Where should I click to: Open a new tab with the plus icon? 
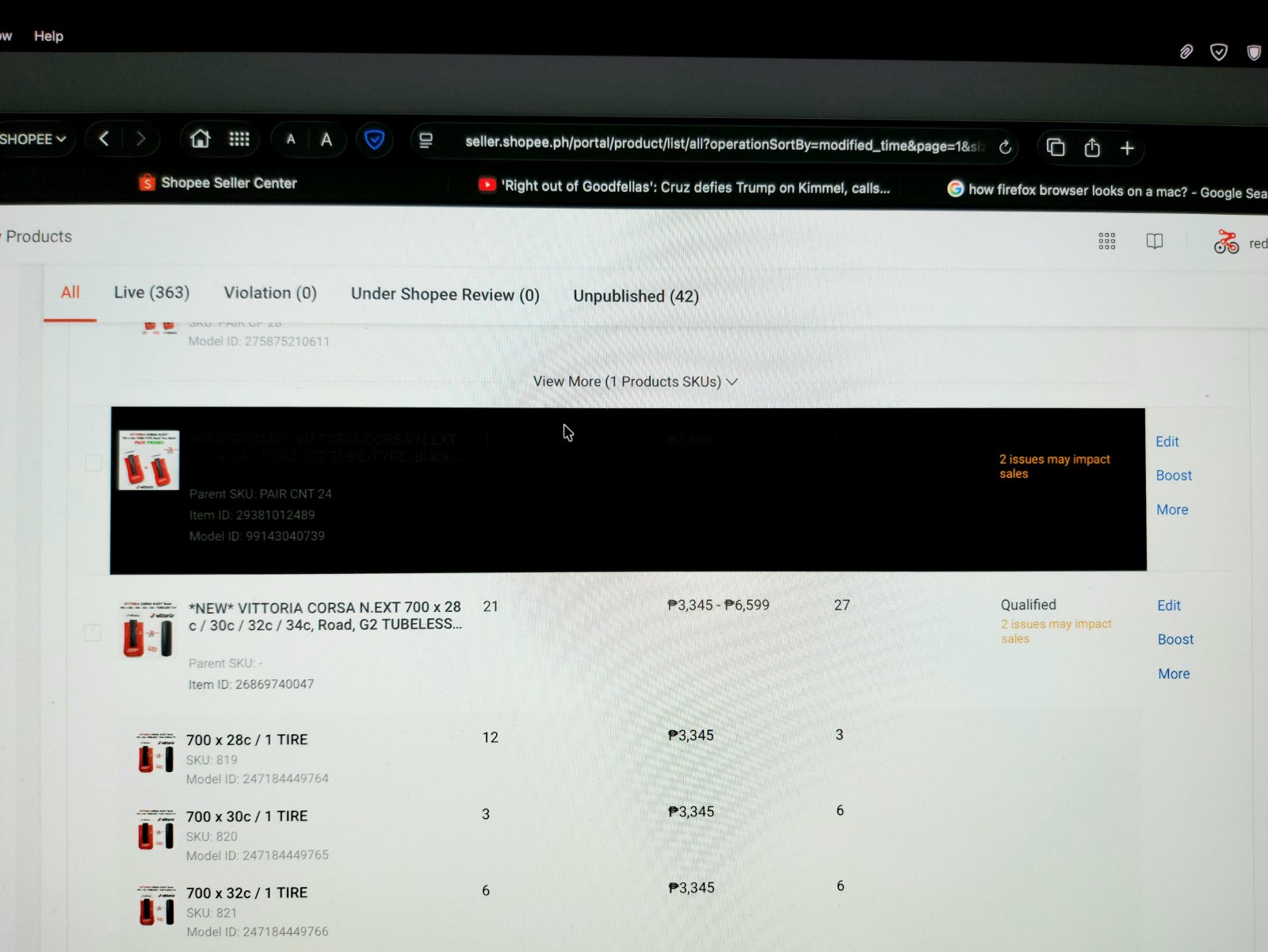point(1127,148)
